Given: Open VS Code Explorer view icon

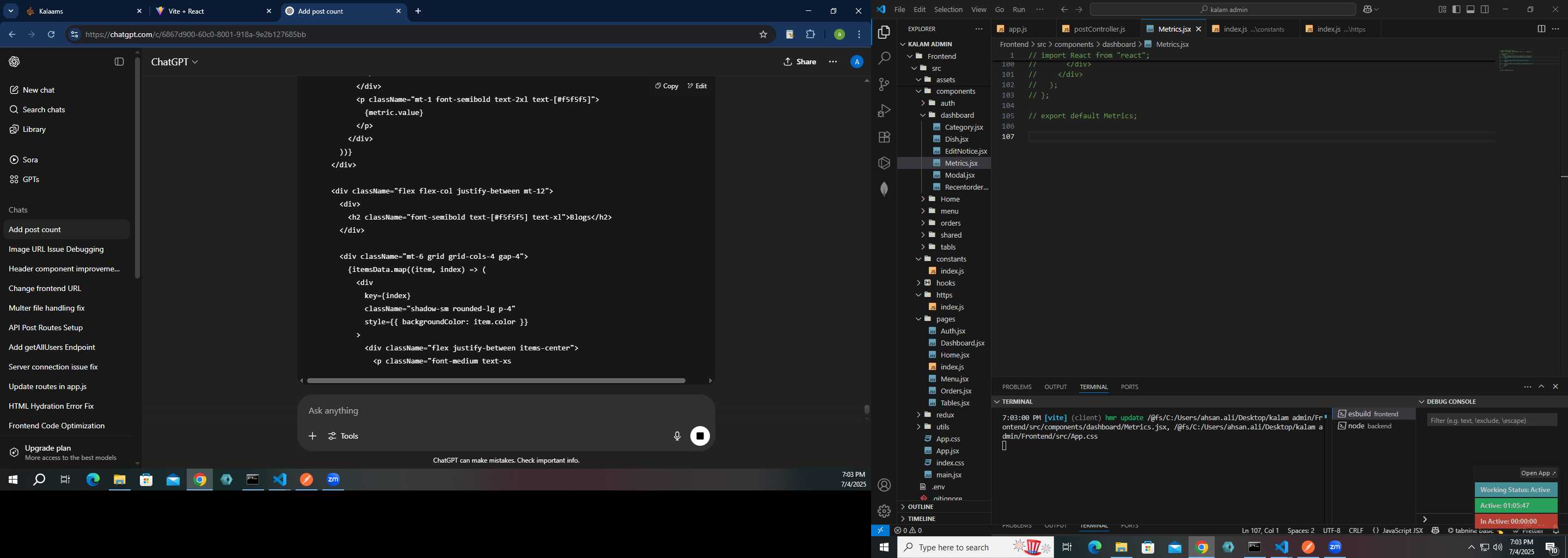Looking at the screenshot, I should pyautogui.click(x=884, y=32).
